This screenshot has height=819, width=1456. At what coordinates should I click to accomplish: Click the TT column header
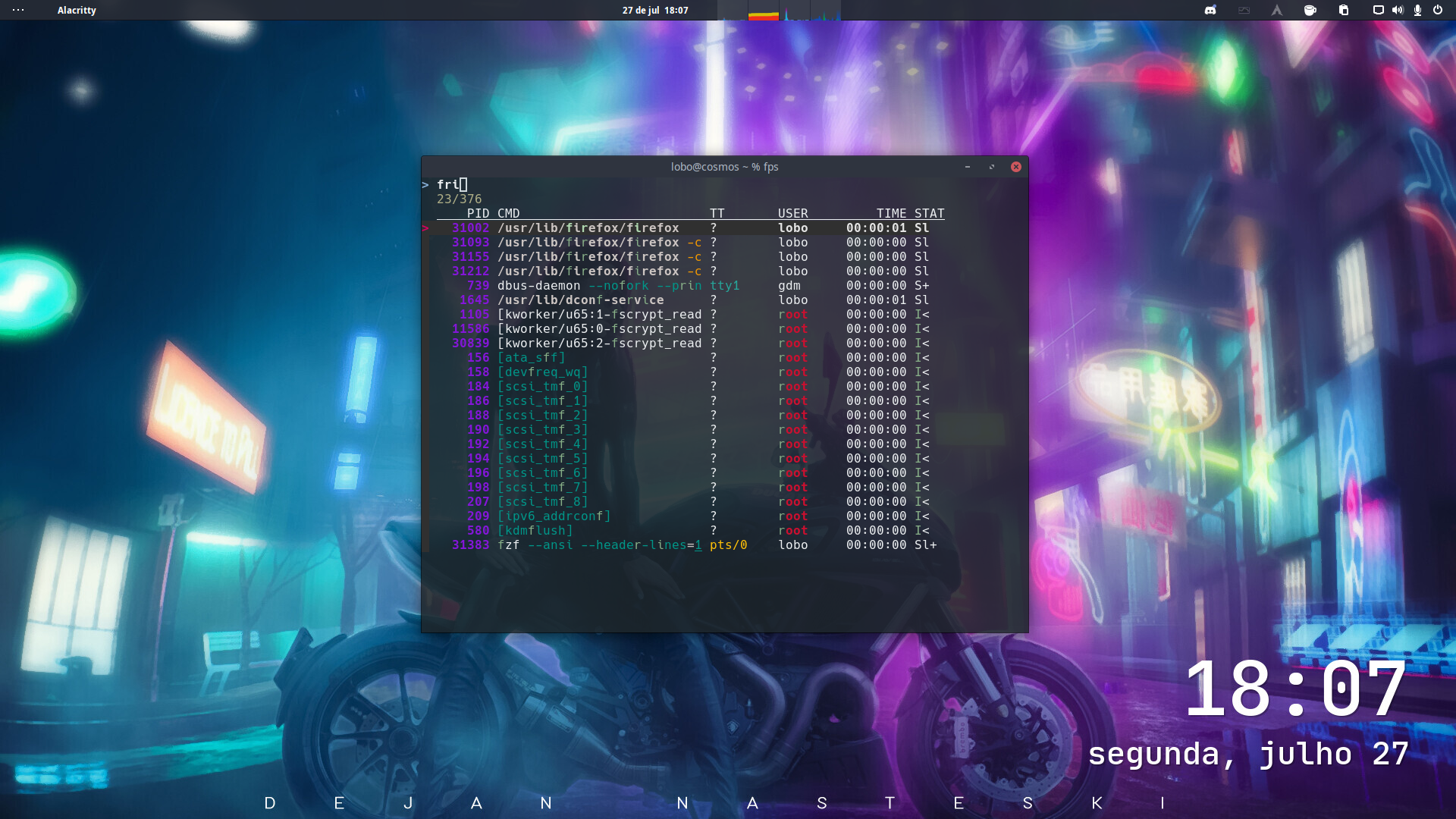coord(717,213)
